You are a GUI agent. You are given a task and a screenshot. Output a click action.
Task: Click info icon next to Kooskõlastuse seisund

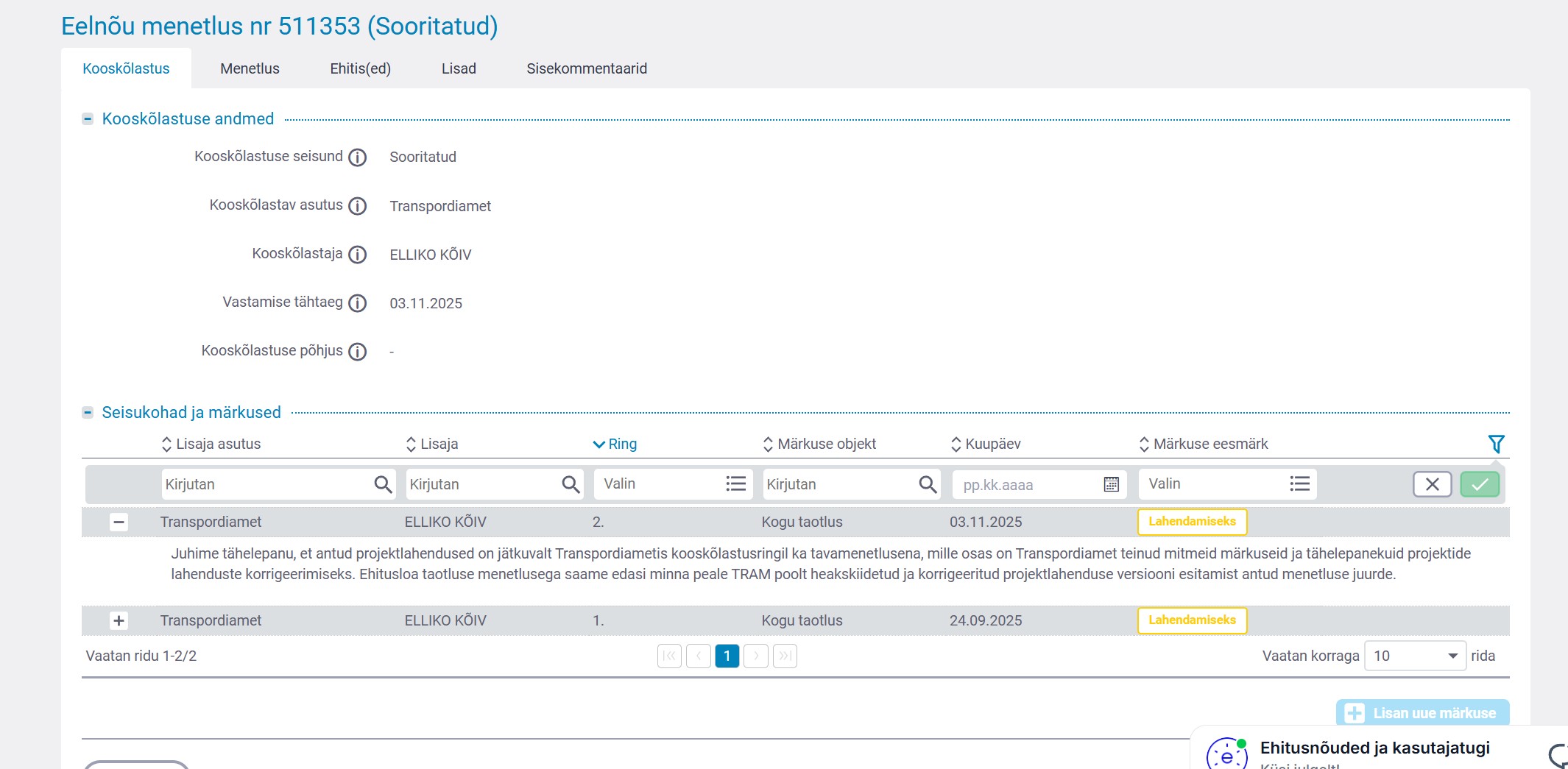click(x=357, y=157)
